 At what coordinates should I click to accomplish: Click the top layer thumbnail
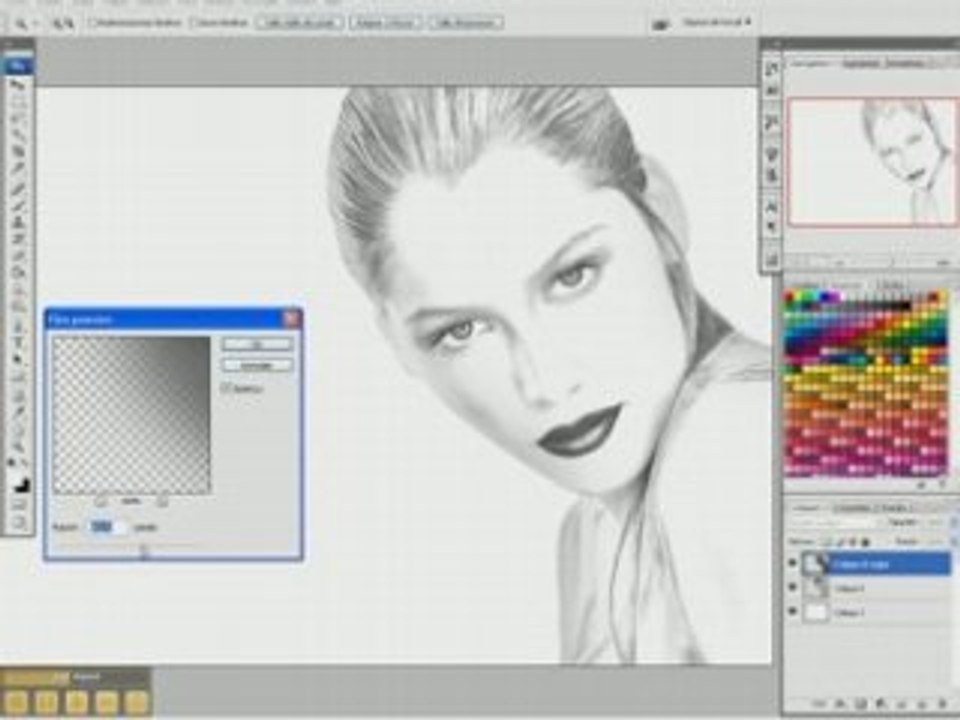click(x=815, y=564)
